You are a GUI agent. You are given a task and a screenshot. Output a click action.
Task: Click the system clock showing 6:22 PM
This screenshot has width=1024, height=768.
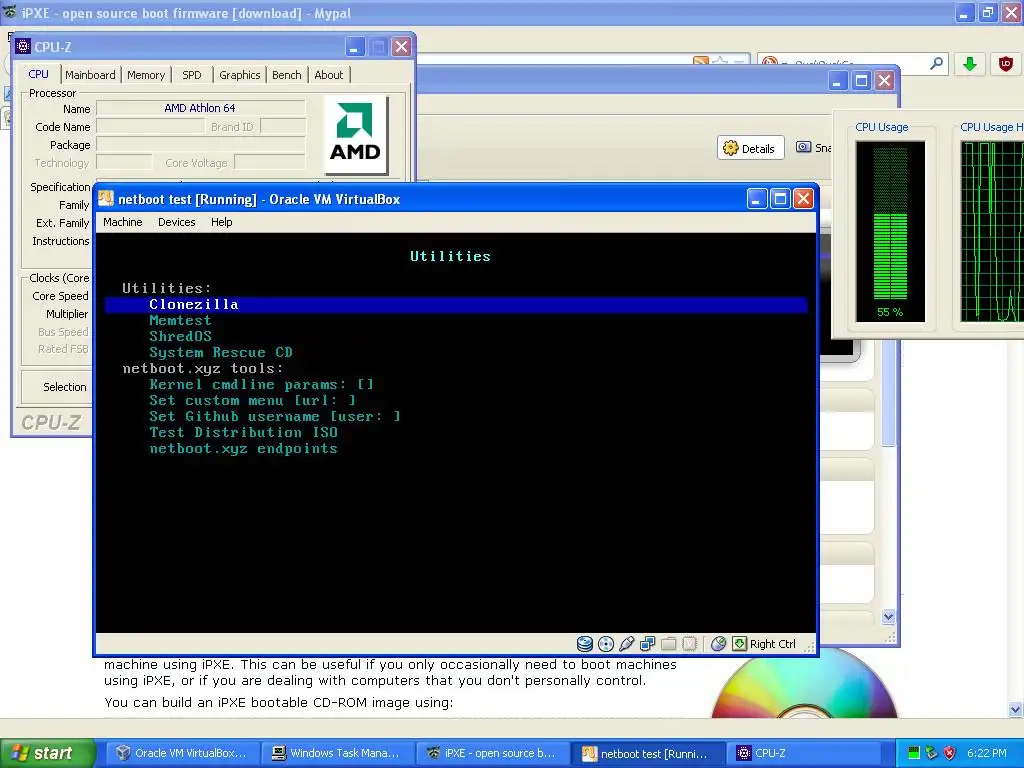click(x=987, y=753)
